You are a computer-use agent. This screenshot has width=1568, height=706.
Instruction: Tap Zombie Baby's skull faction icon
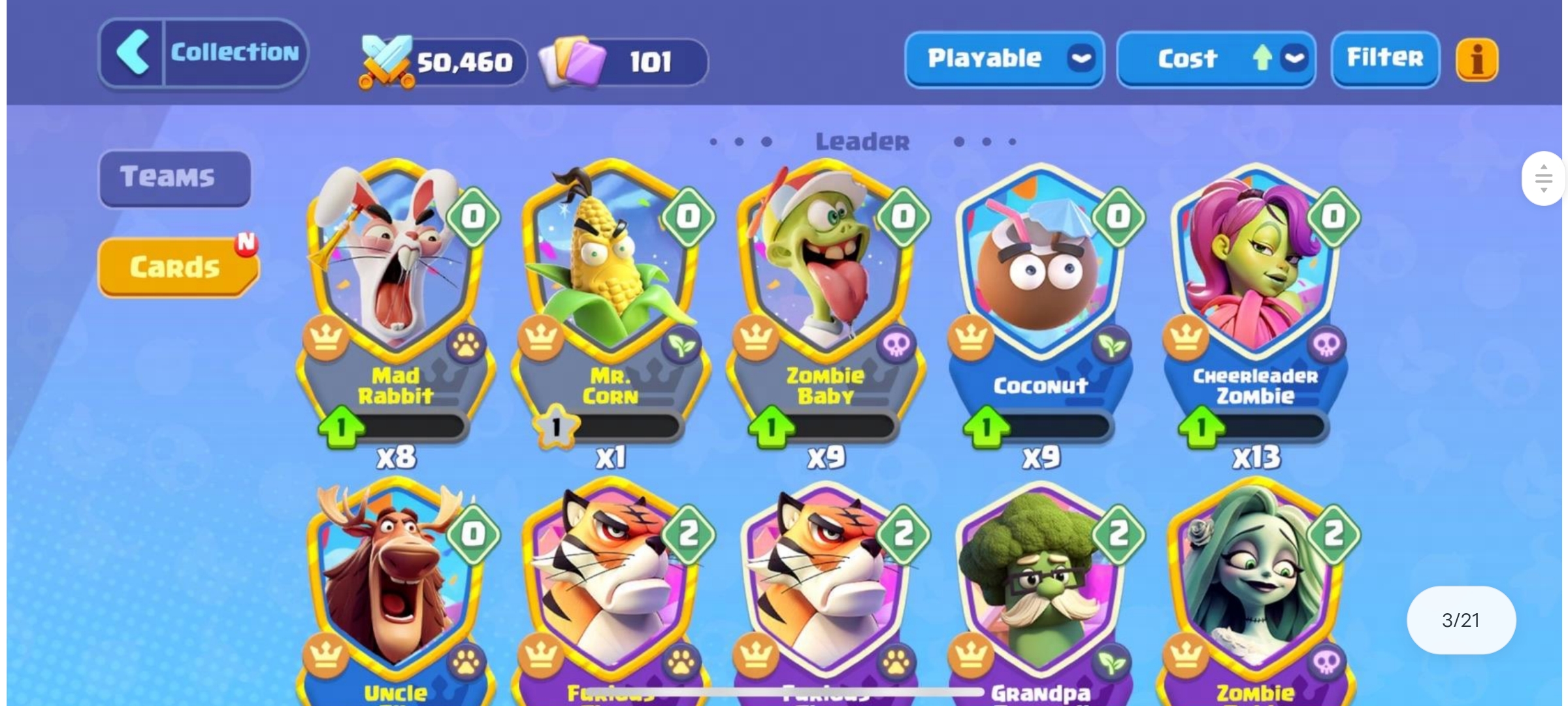coord(896,345)
